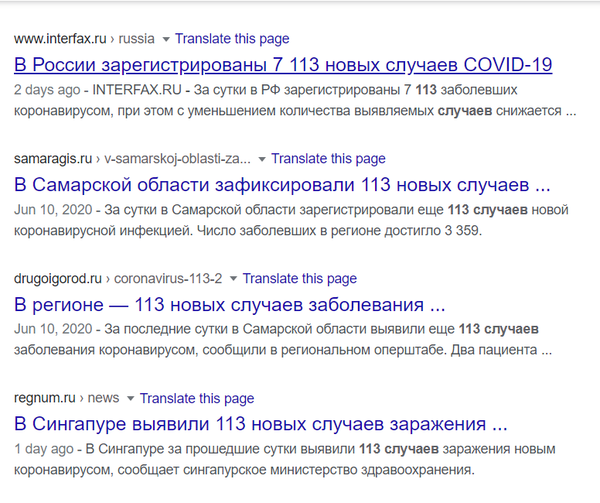Click 'Translate this page' for regnum.ru
The image size is (600, 503).
197,398
